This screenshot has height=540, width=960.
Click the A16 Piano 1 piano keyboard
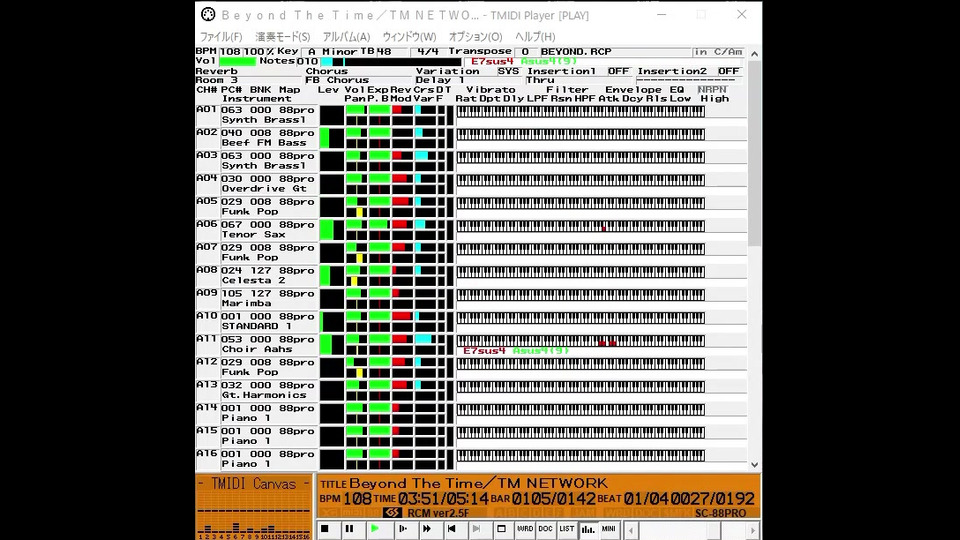point(580,456)
